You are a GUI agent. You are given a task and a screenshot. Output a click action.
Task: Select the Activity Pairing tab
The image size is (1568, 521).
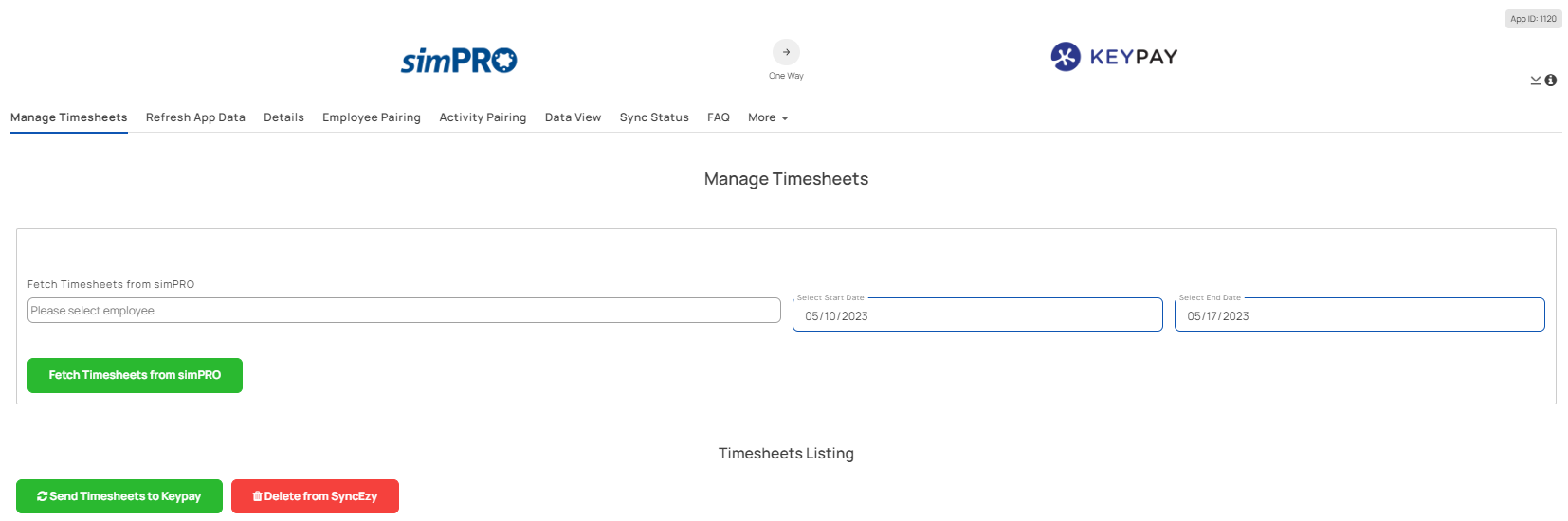click(483, 117)
